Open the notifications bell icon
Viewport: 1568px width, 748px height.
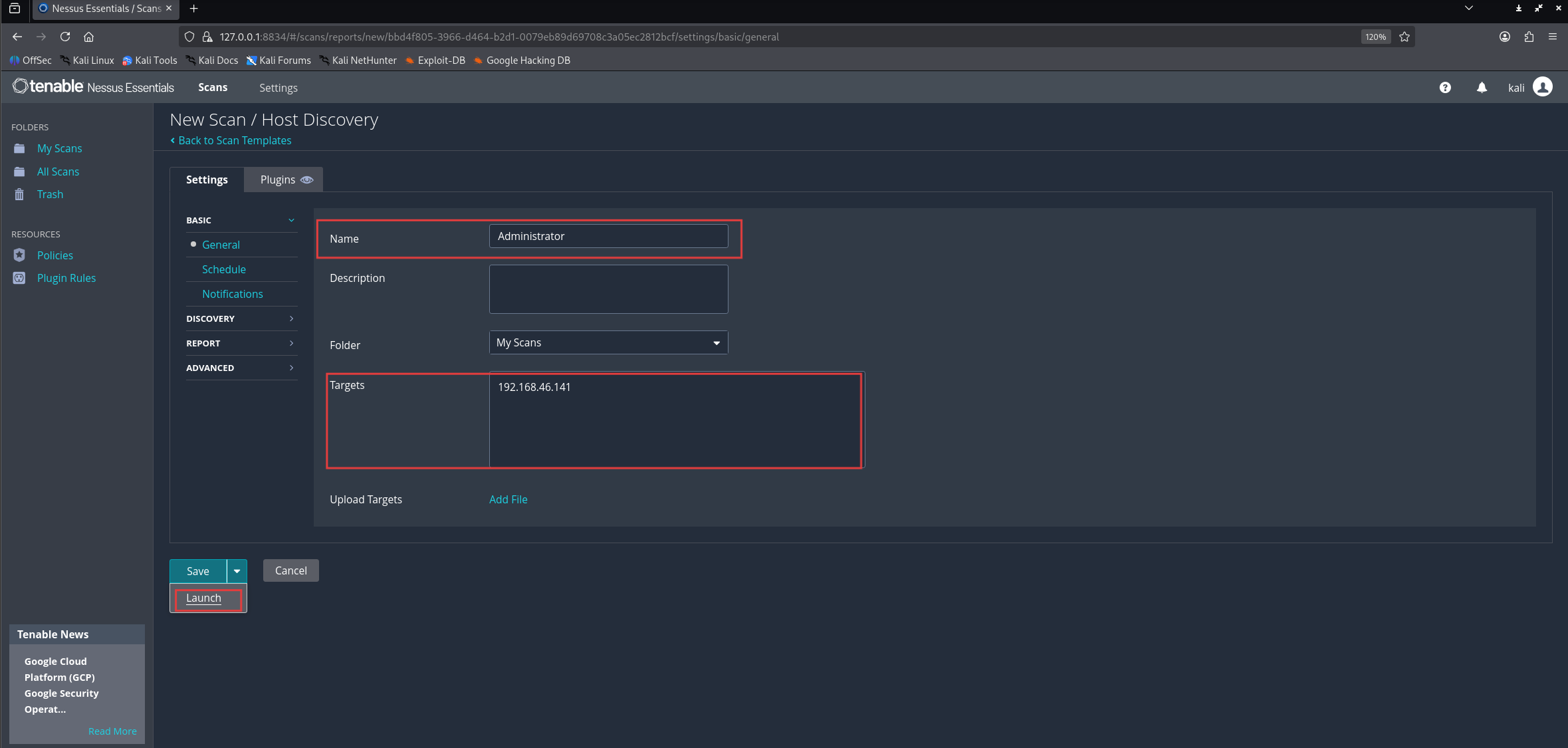click(x=1482, y=88)
